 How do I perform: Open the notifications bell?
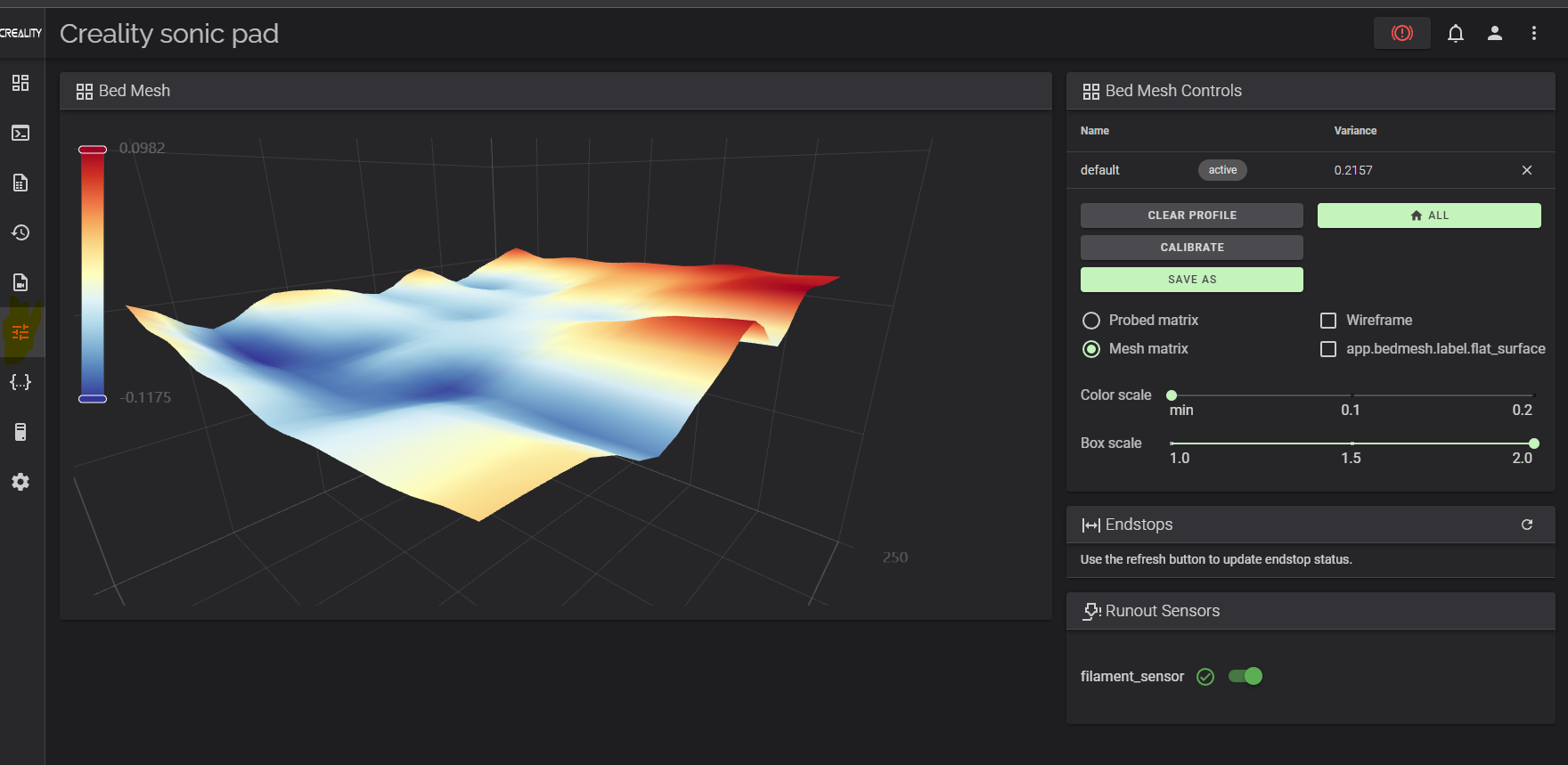pos(1456,33)
